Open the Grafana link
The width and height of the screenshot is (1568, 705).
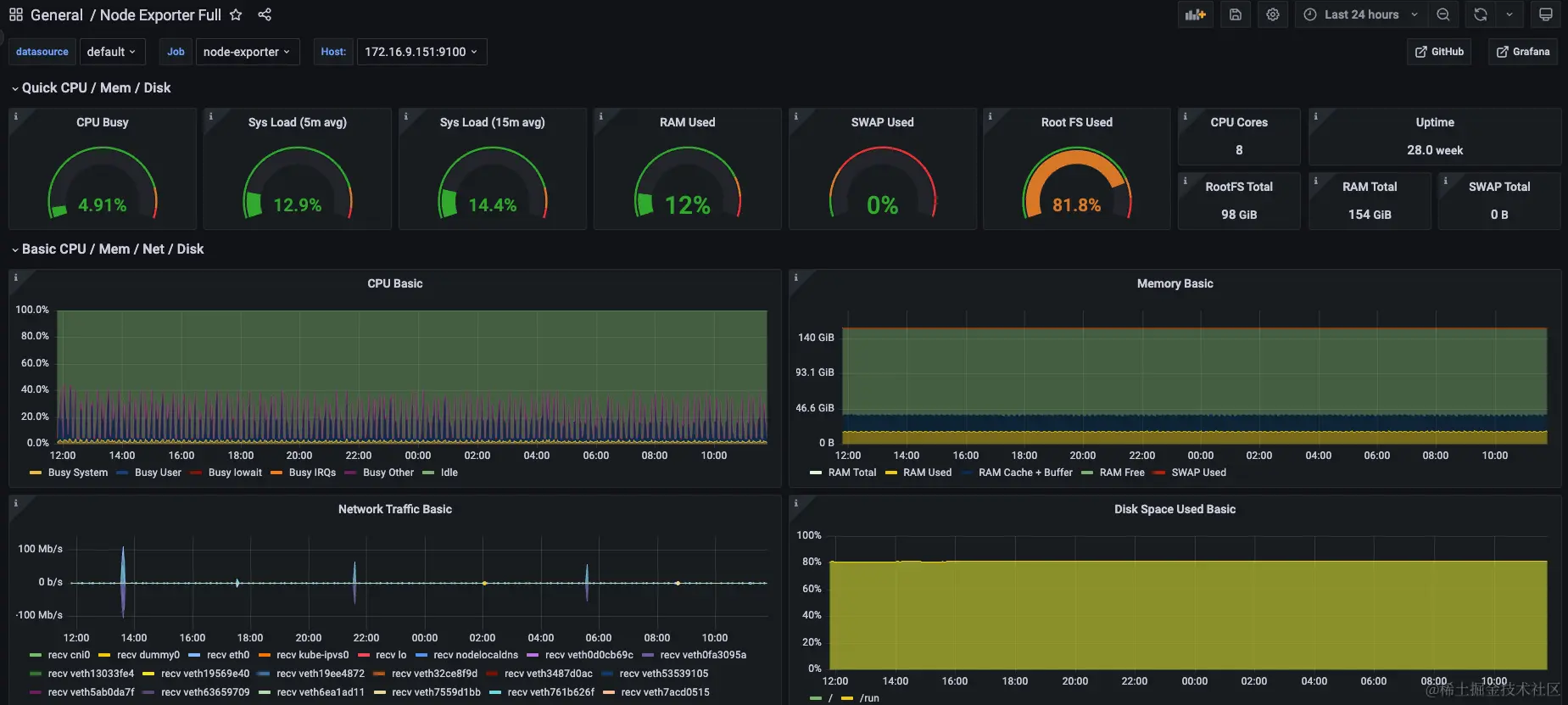1523,52
